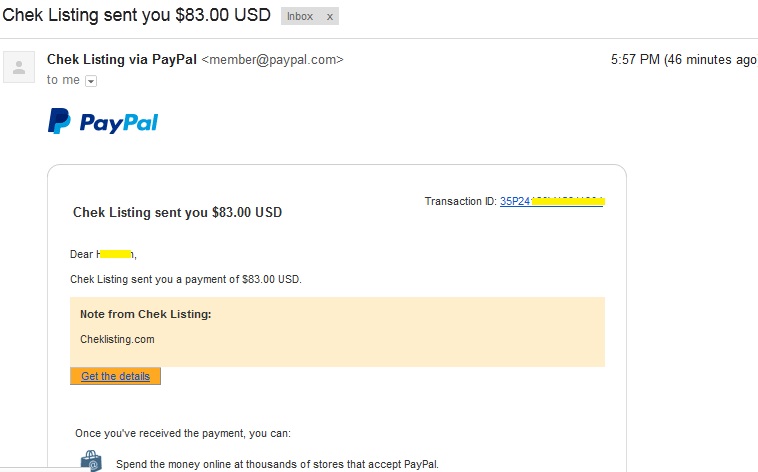The image size is (758, 472).
Task: Click the Inbox label tag
Action: pos(301,18)
